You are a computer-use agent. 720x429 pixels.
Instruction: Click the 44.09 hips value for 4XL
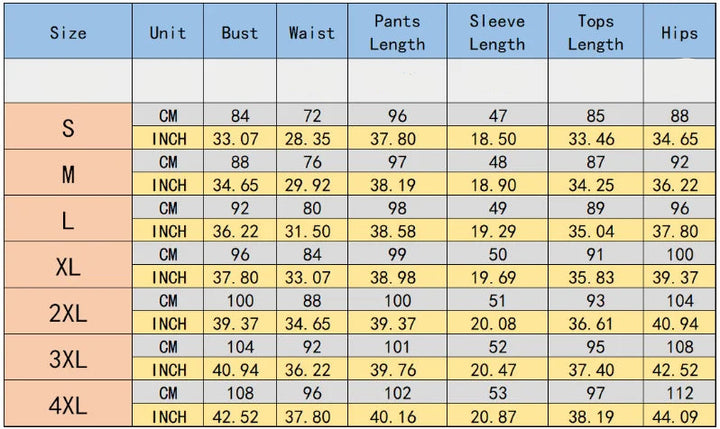coord(679,415)
